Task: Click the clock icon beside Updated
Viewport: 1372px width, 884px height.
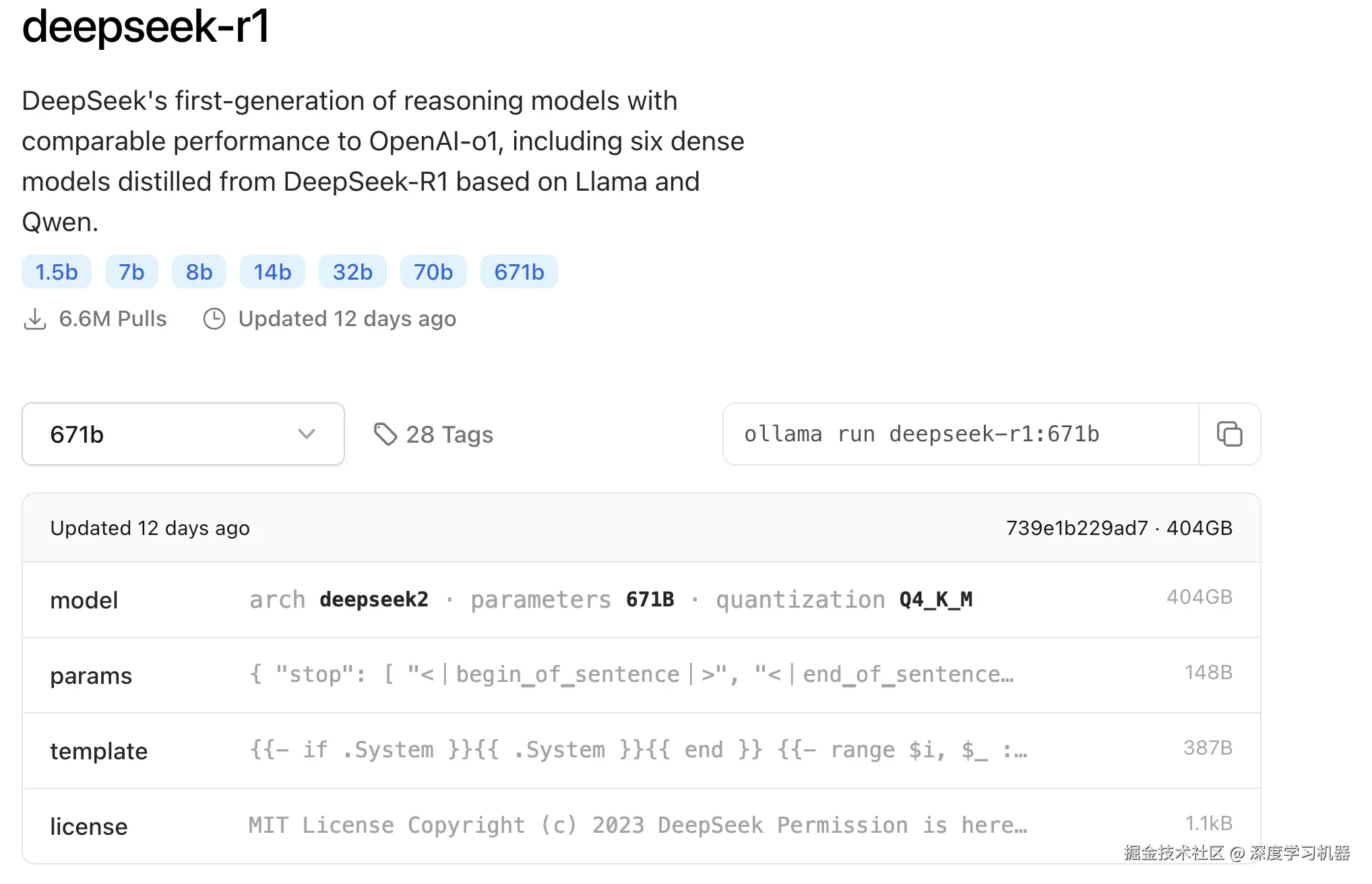Action: point(214,319)
